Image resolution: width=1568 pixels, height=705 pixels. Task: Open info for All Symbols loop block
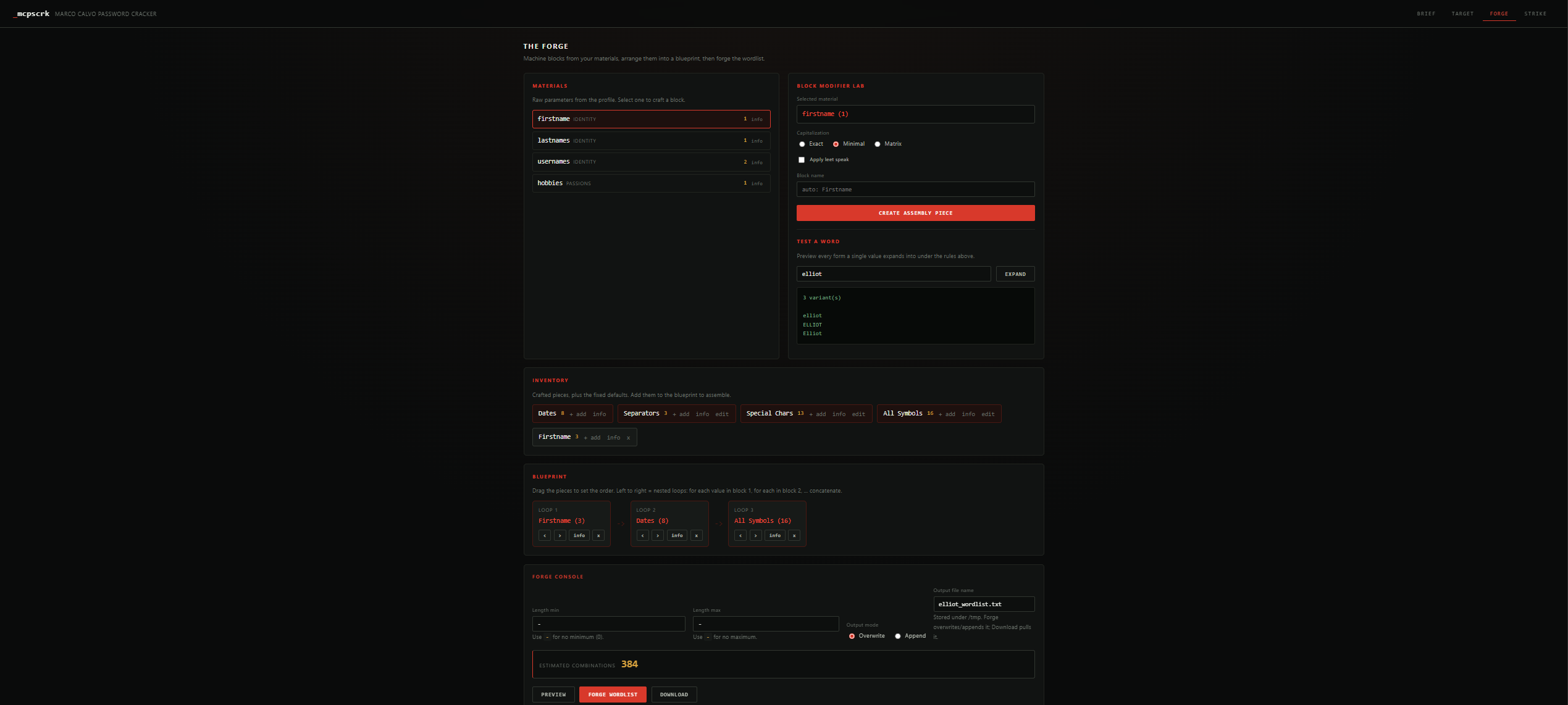tap(775, 535)
